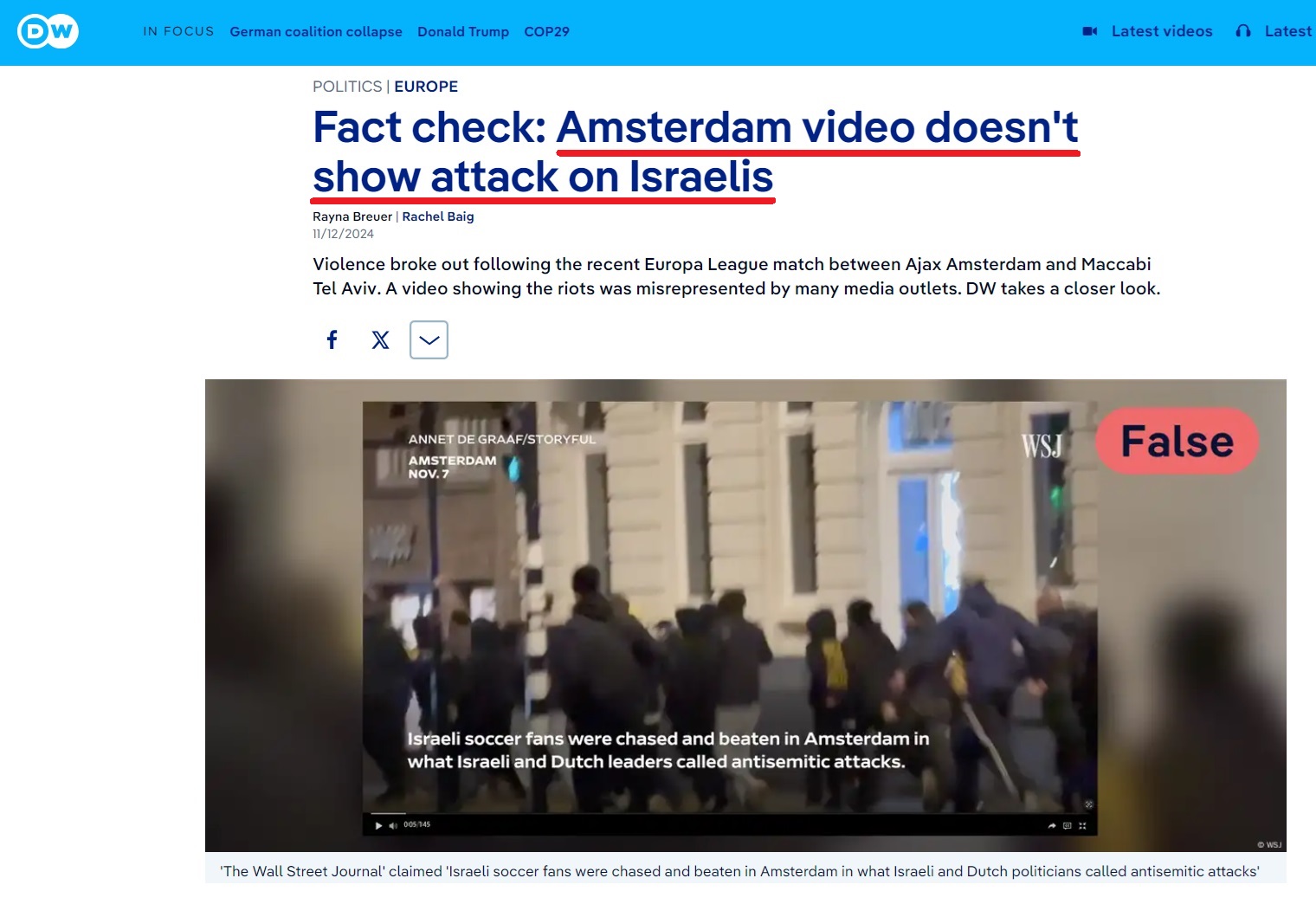Open Donald Trump focus topic
The height and width of the screenshot is (917, 1316).
click(x=463, y=31)
